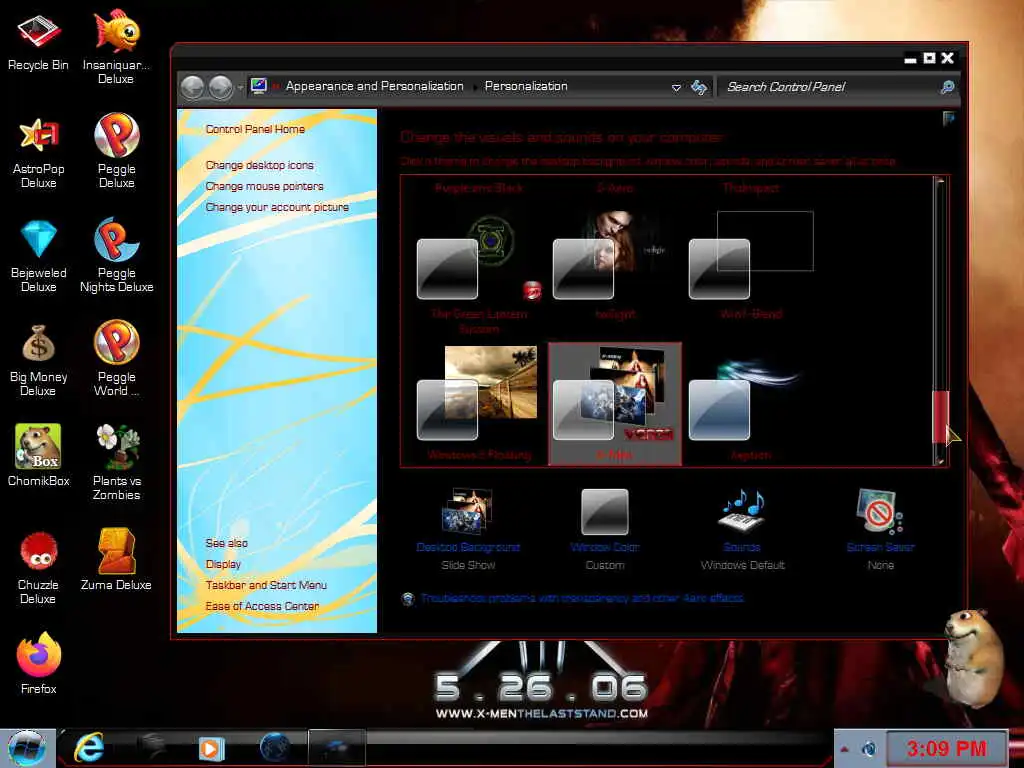Viewport: 1024px width, 768px height.
Task: Open the troubleshoot transparency and Aero effects link
Action: [581, 598]
